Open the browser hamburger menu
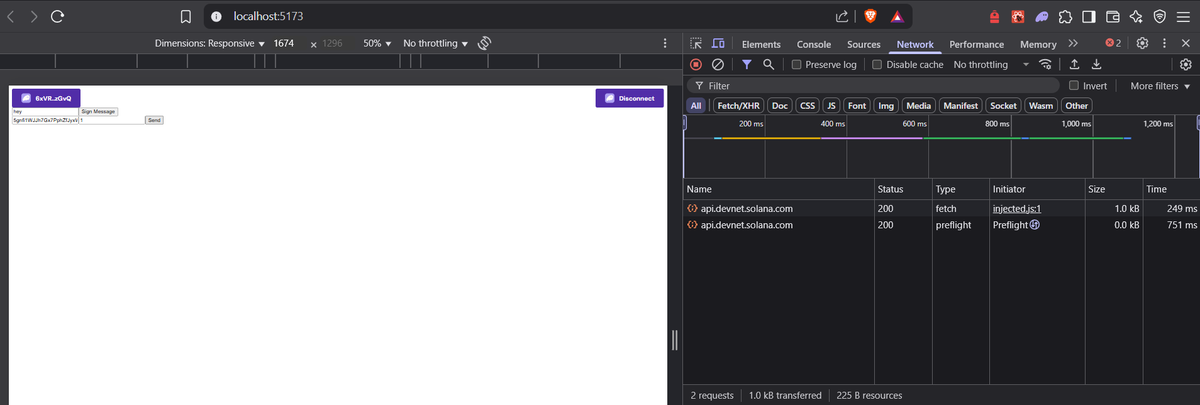 (1184, 16)
